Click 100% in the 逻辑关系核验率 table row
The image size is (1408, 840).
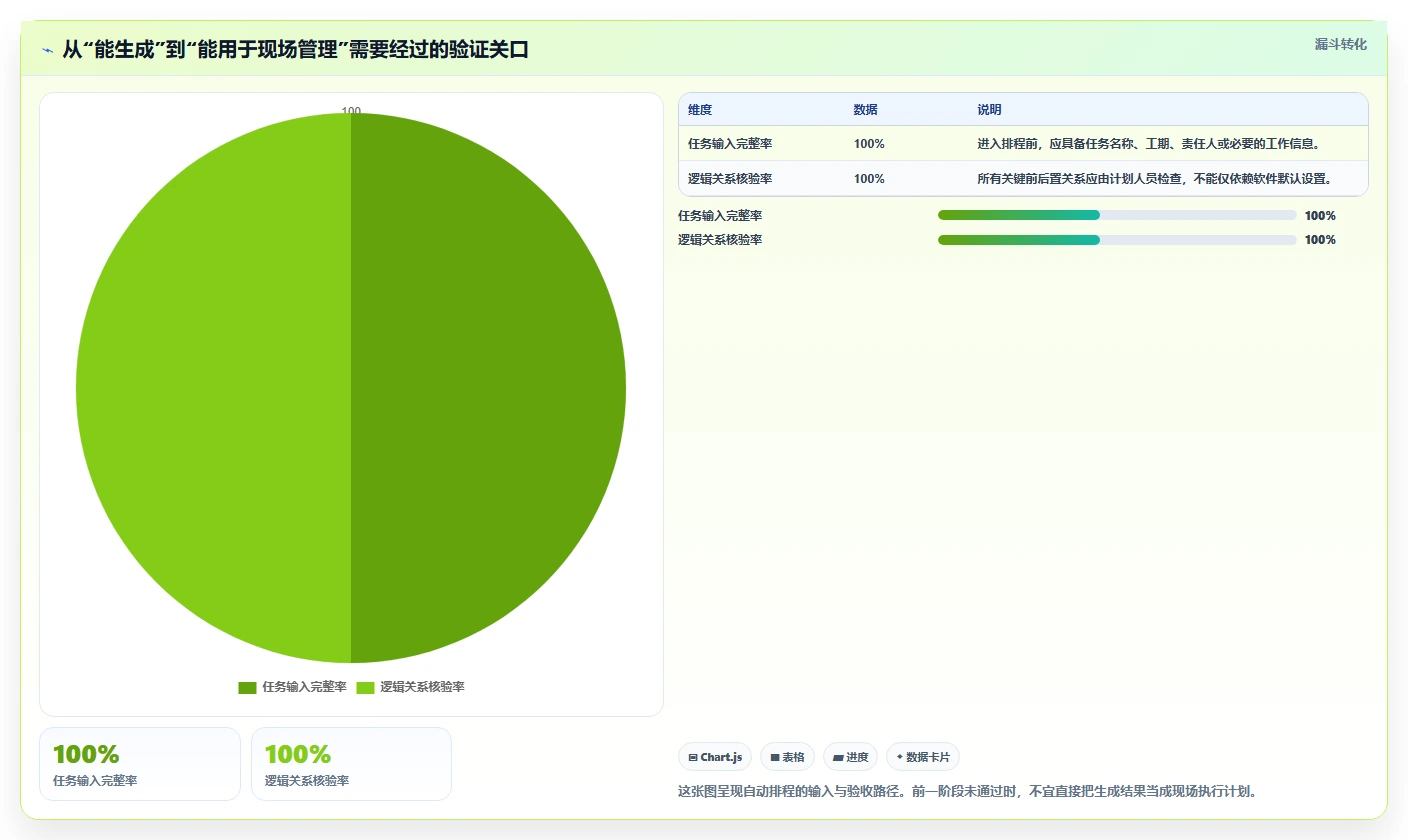pos(869,178)
